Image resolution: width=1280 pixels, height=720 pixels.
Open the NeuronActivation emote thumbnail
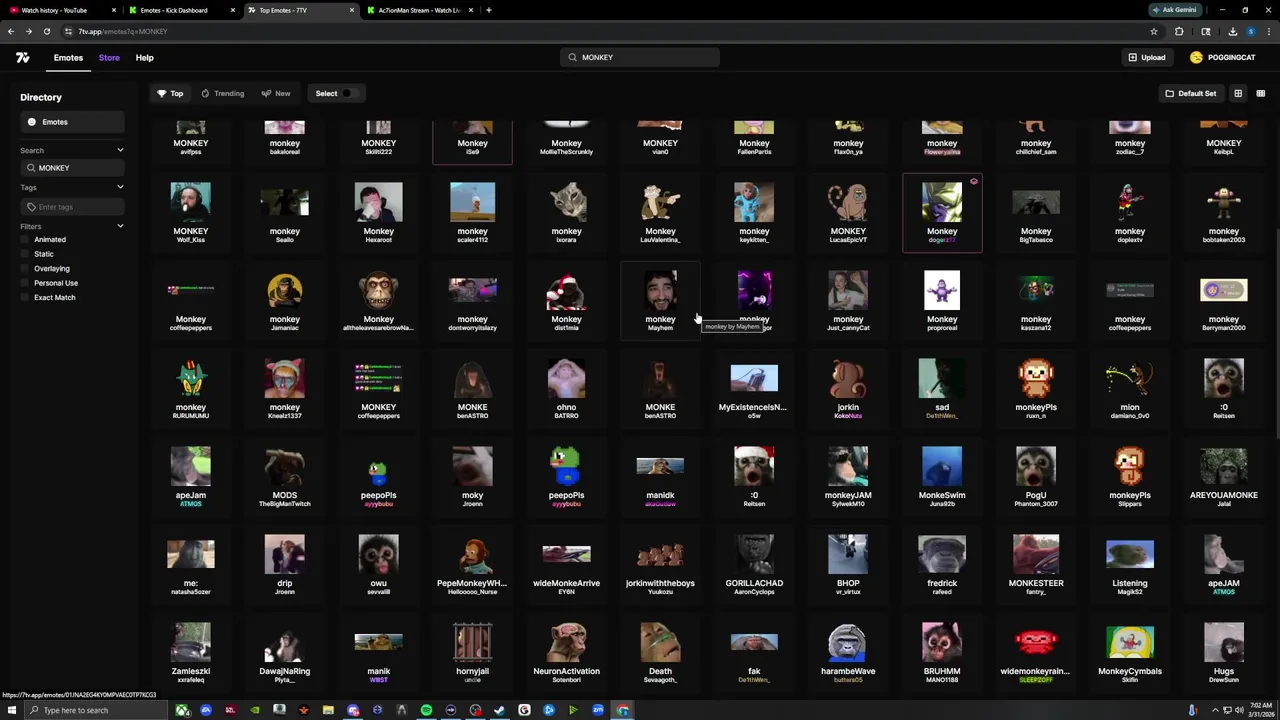point(566,644)
